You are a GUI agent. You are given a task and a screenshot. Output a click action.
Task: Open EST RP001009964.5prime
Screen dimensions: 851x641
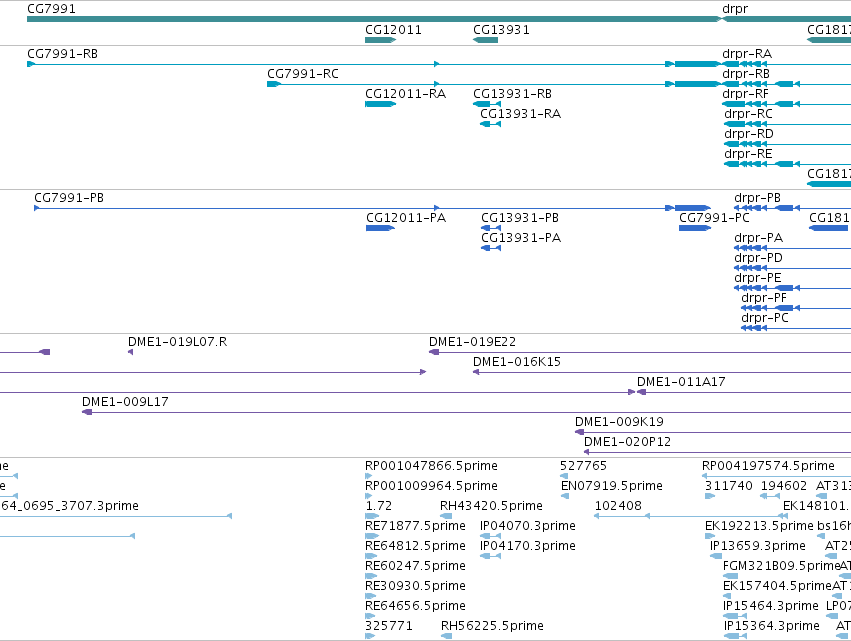click(x=431, y=486)
